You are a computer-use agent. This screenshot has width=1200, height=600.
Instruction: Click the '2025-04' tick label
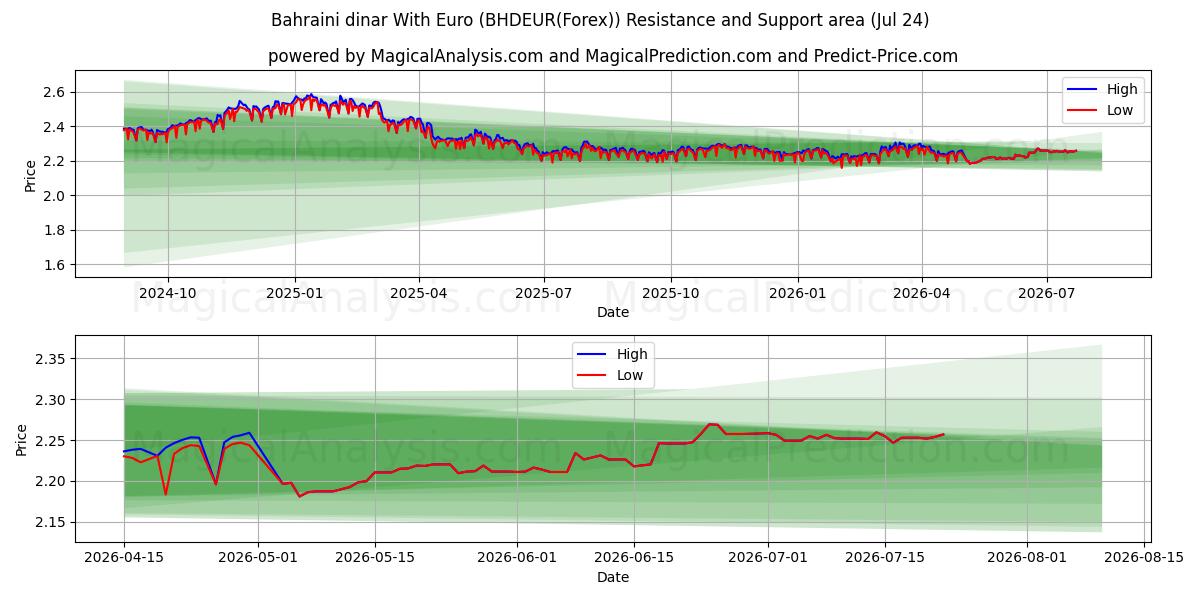tap(418, 292)
